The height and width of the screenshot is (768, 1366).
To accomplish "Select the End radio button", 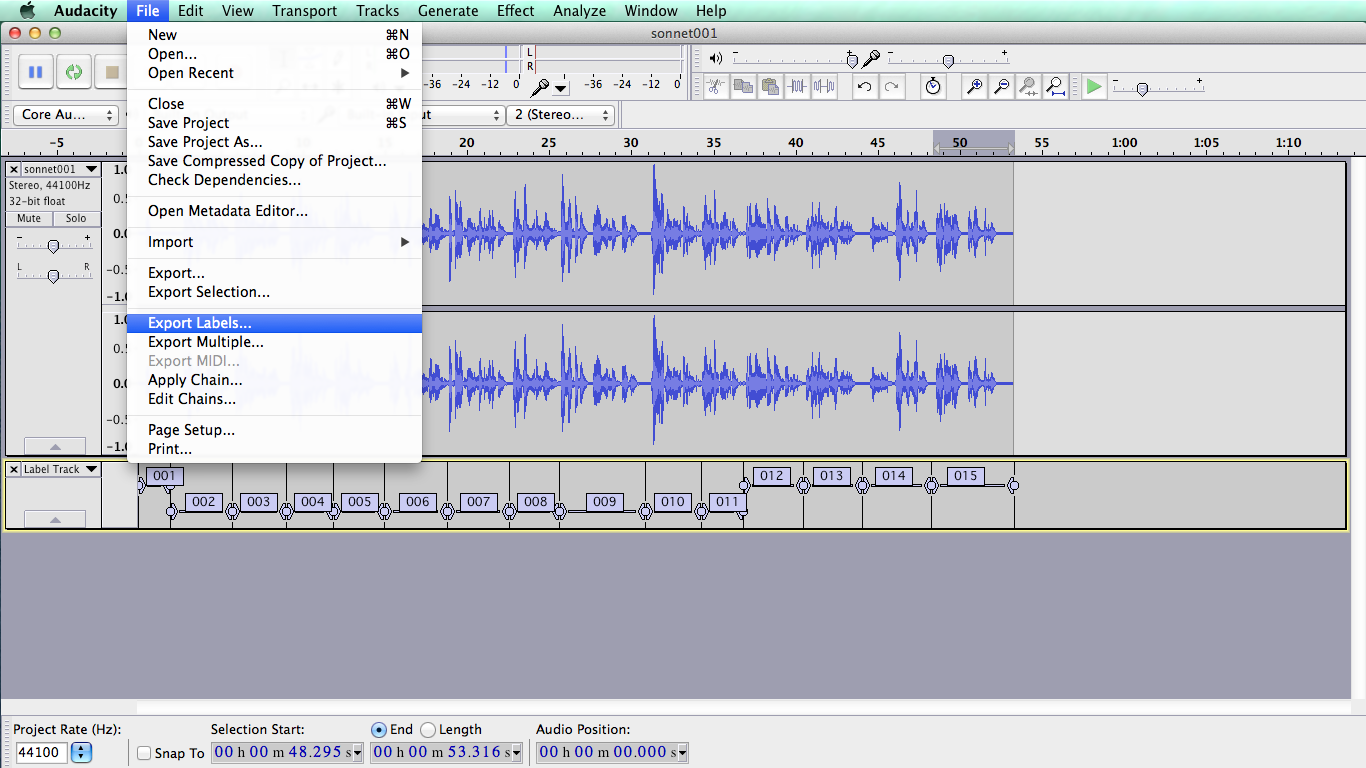I will point(378,730).
